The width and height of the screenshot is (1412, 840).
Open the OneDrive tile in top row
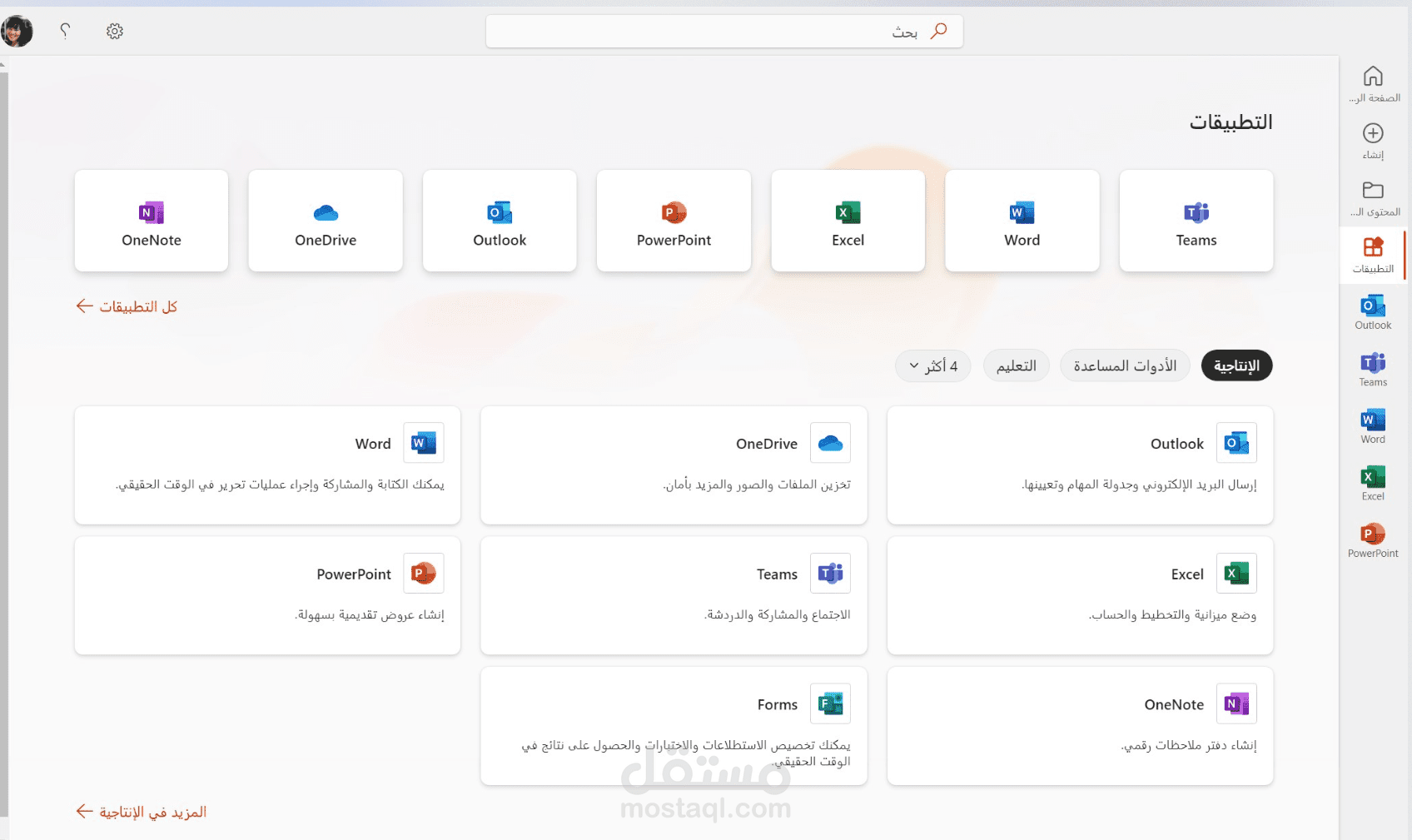click(326, 221)
